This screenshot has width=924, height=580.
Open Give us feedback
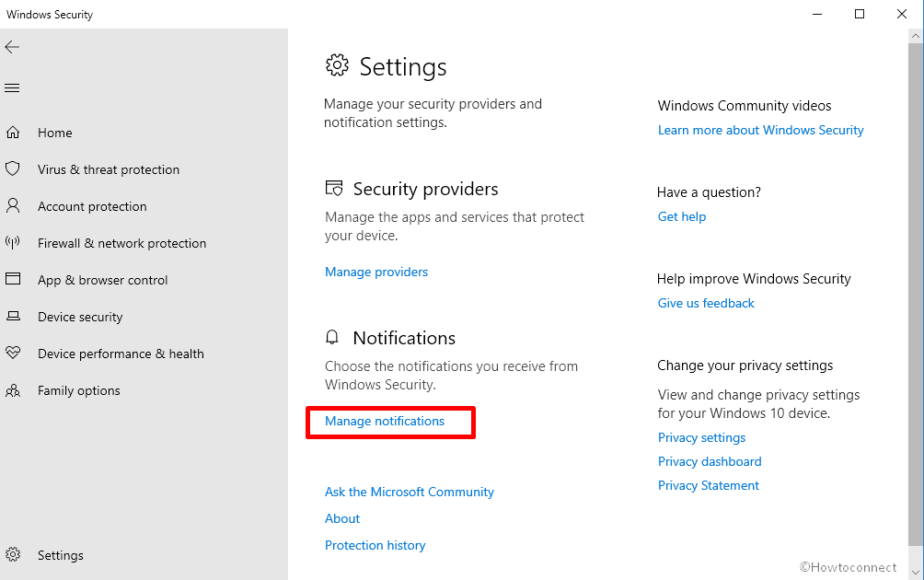pos(705,303)
